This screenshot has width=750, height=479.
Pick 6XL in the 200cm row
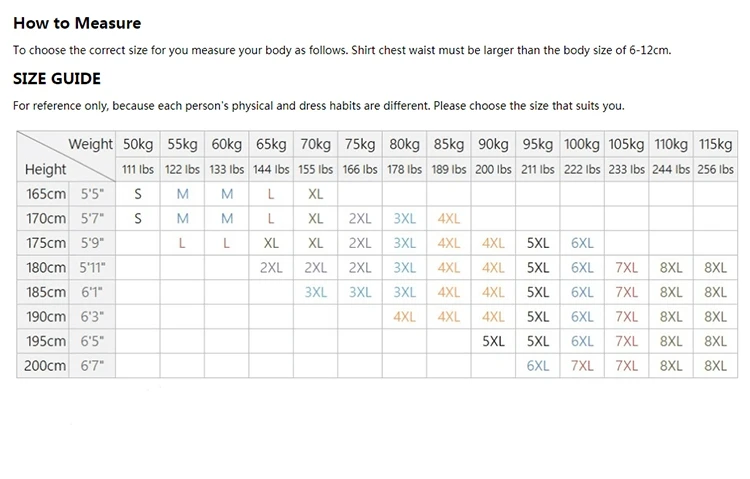point(538,366)
